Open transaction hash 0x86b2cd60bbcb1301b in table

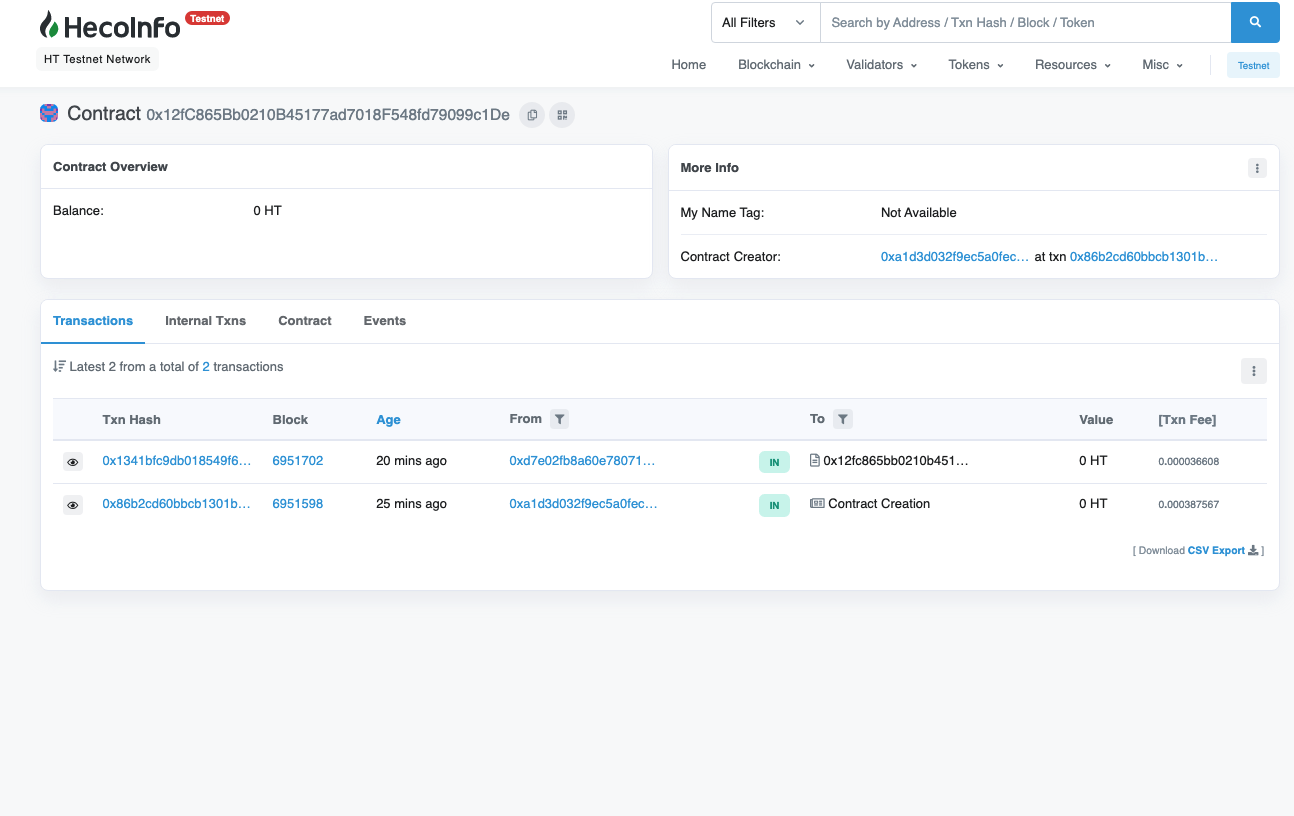click(177, 504)
